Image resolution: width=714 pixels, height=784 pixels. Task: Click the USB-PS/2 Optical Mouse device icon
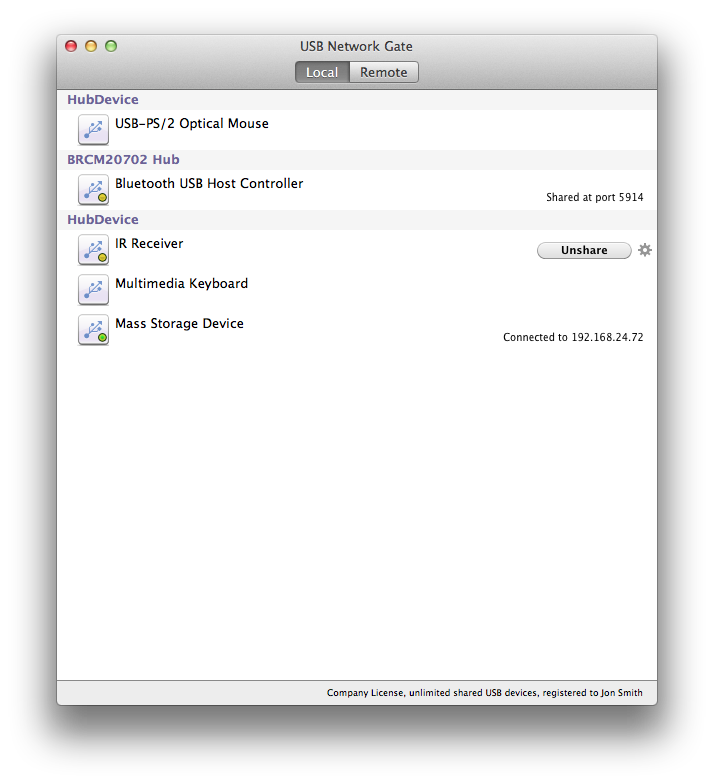coord(93,130)
